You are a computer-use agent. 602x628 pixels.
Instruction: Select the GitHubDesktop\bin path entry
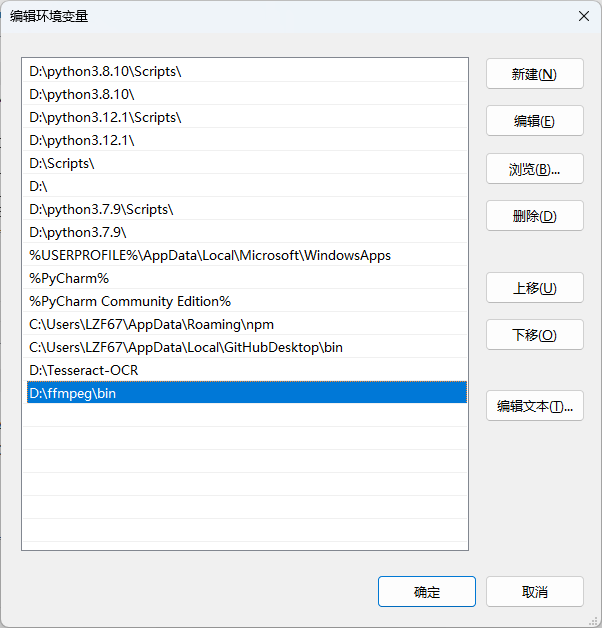pos(245,347)
